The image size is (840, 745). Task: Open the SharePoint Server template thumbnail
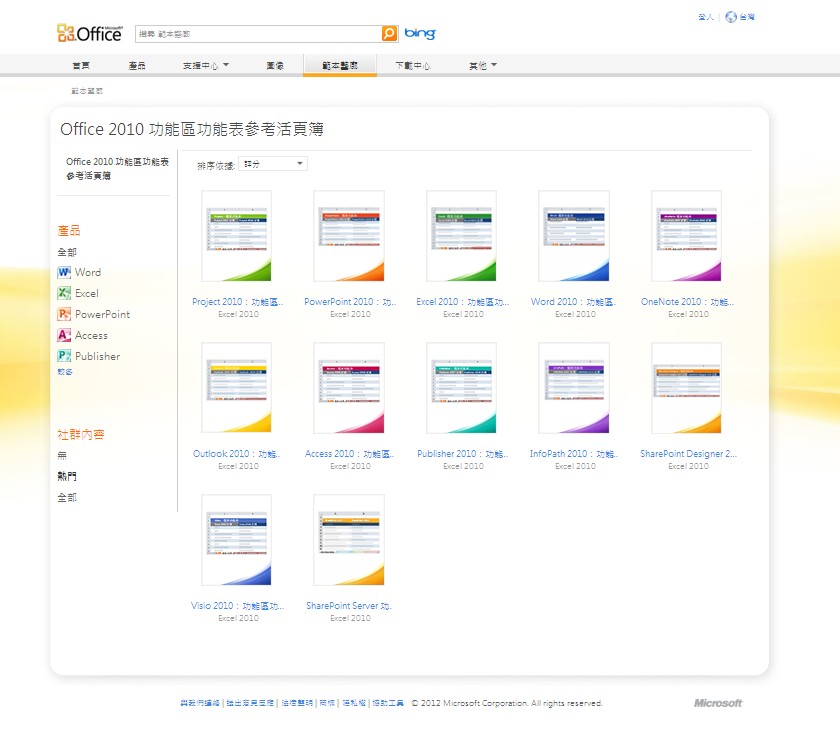click(349, 540)
